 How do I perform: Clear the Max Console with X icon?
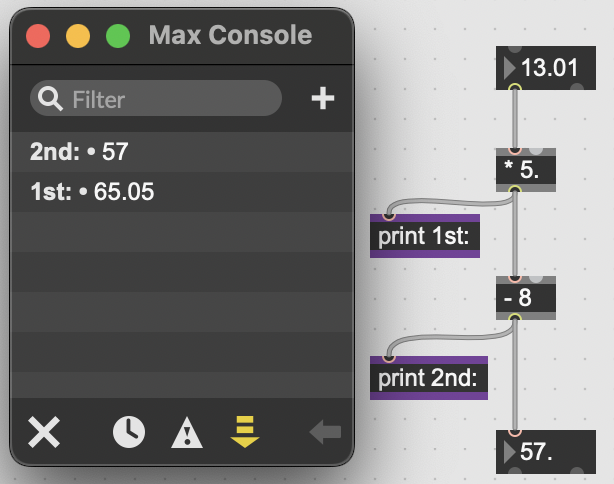pos(44,432)
